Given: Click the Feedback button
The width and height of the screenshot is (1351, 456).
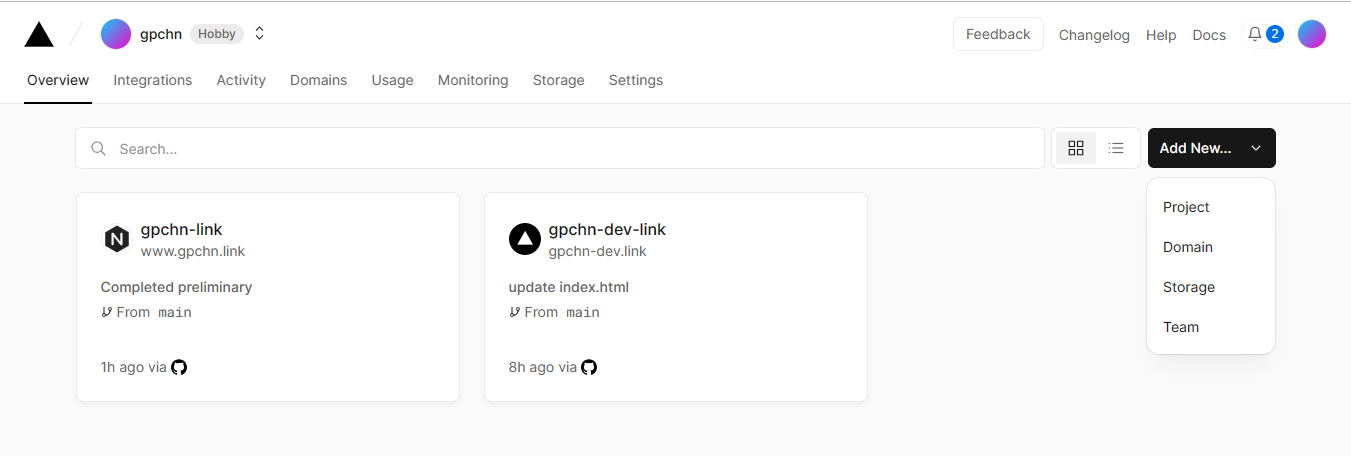Looking at the screenshot, I should pos(997,34).
